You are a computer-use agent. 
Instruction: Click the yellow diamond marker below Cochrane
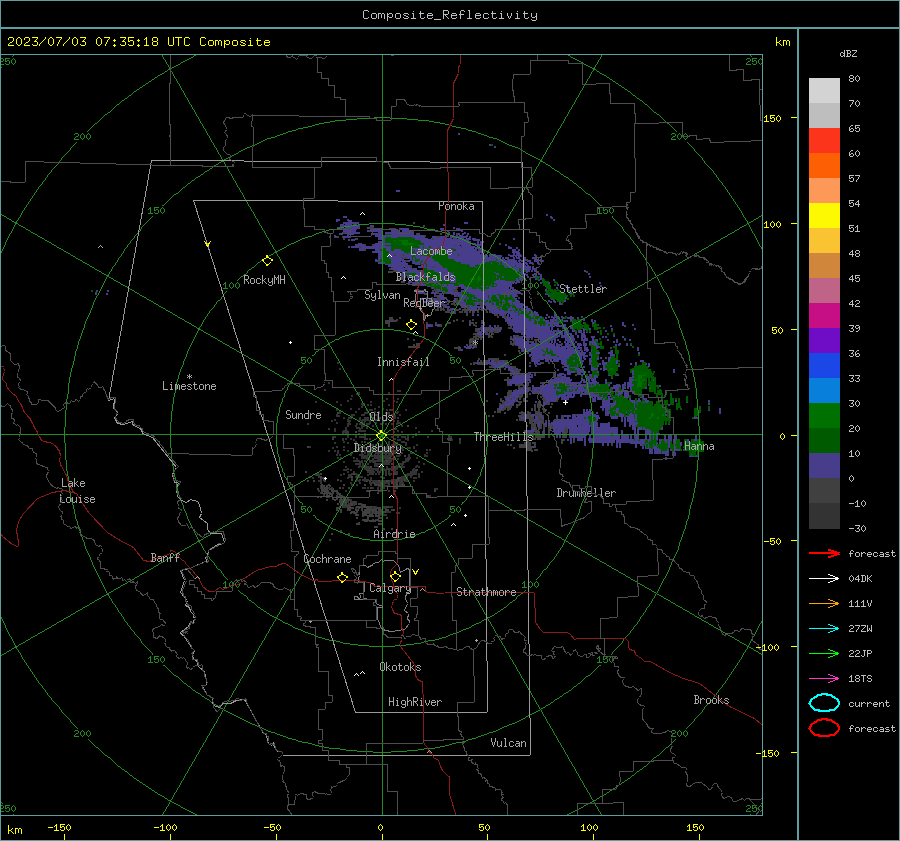tap(342, 578)
